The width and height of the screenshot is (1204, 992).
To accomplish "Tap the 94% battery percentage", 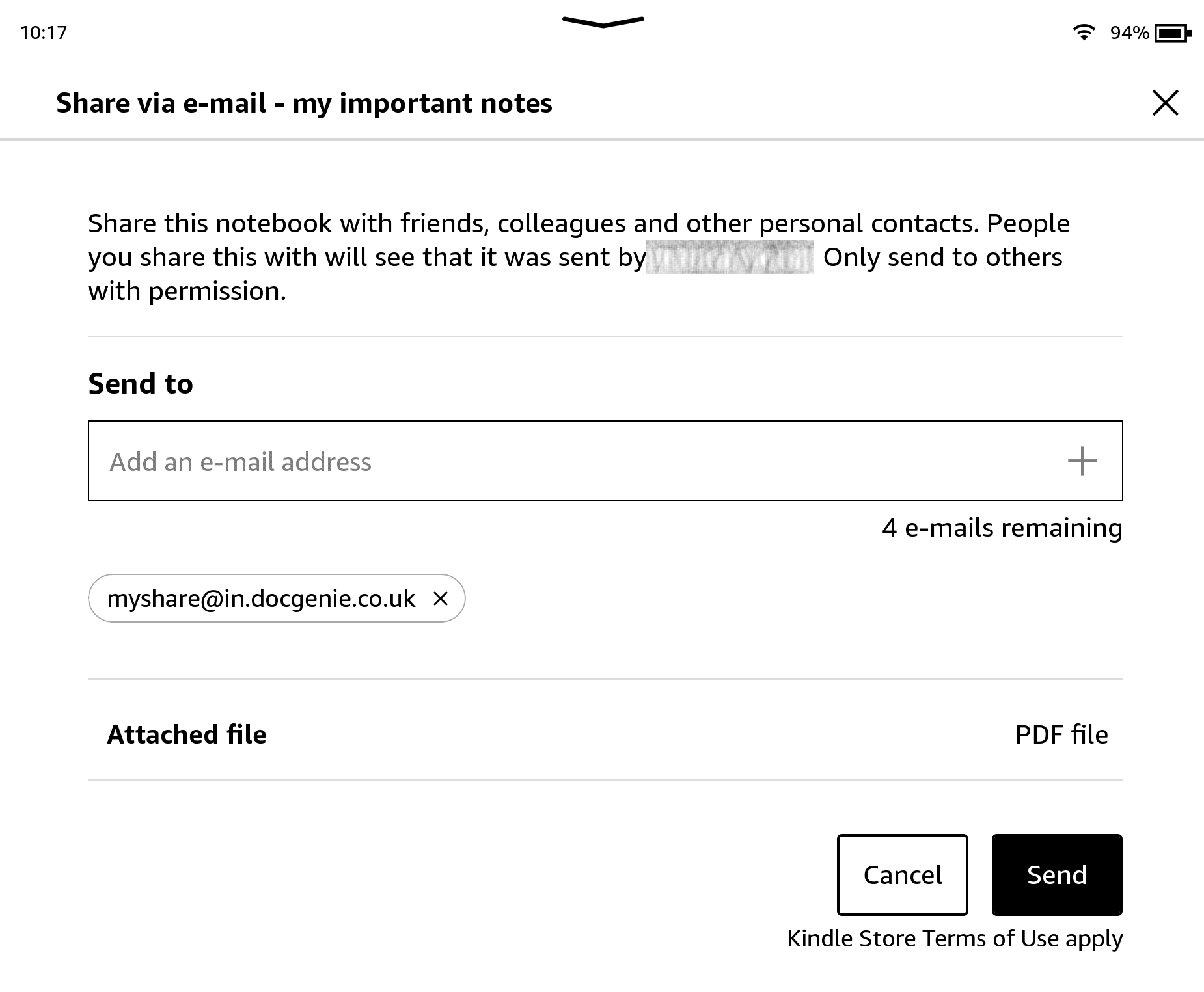I will pos(1129,33).
